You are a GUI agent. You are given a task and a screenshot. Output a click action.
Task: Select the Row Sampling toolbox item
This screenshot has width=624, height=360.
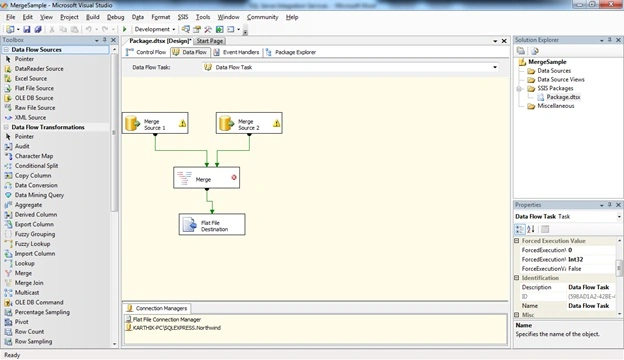tap(33, 342)
